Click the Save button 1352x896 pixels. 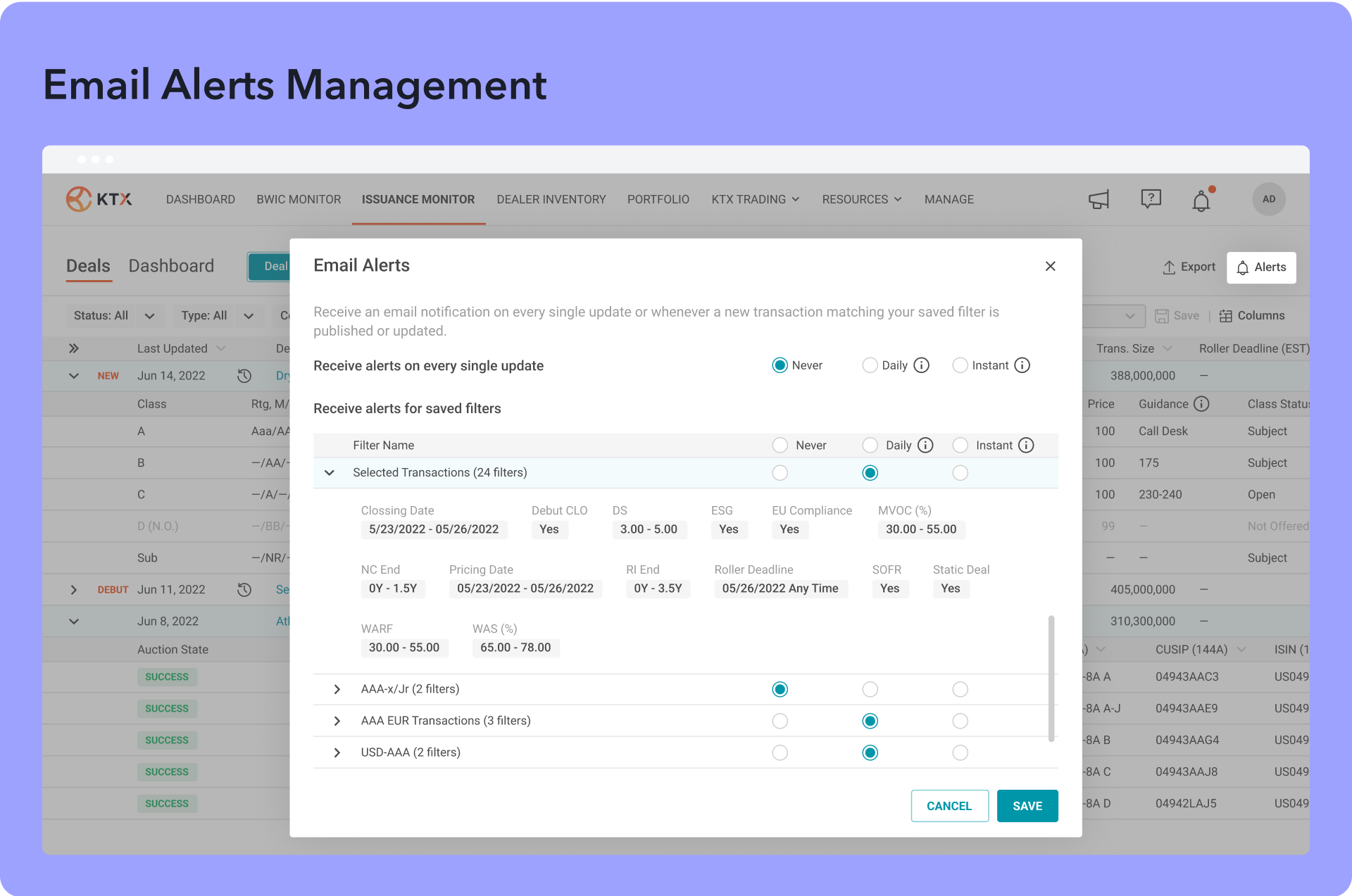tap(1027, 806)
